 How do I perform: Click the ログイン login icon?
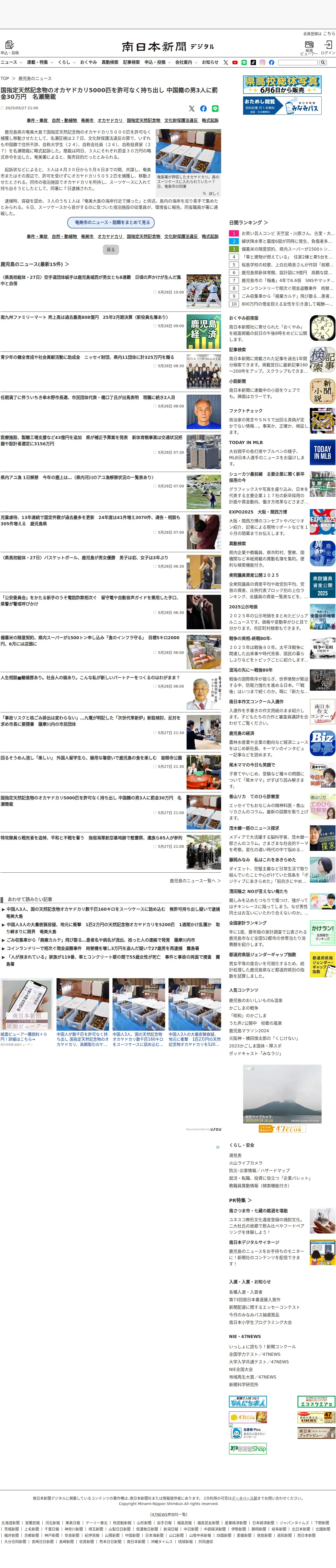328,45
